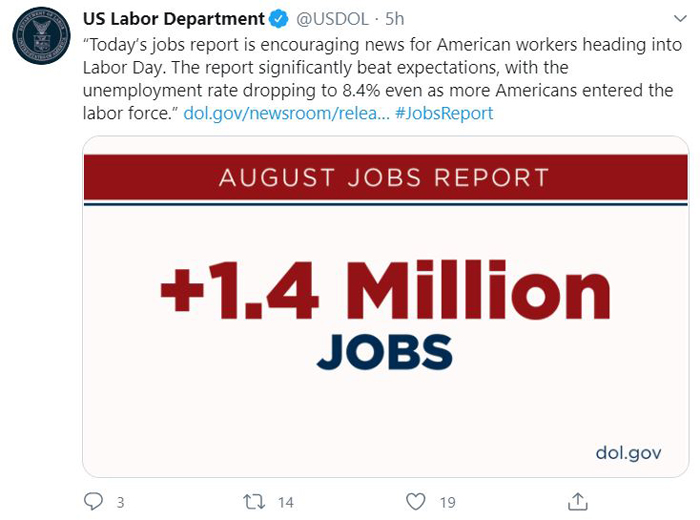Click the US Labor Department name
This screenshot has width=700, height=520.
pos(174,19)
